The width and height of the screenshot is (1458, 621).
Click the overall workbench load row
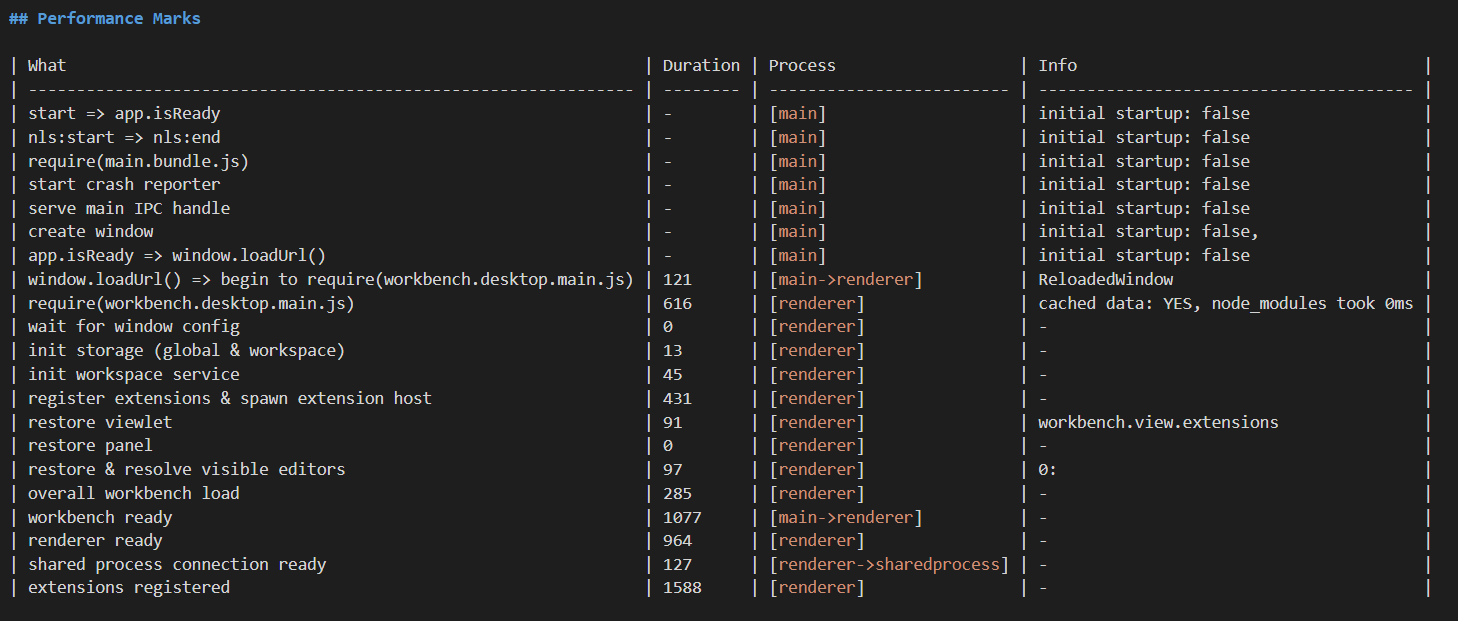(x=132, y=493)
